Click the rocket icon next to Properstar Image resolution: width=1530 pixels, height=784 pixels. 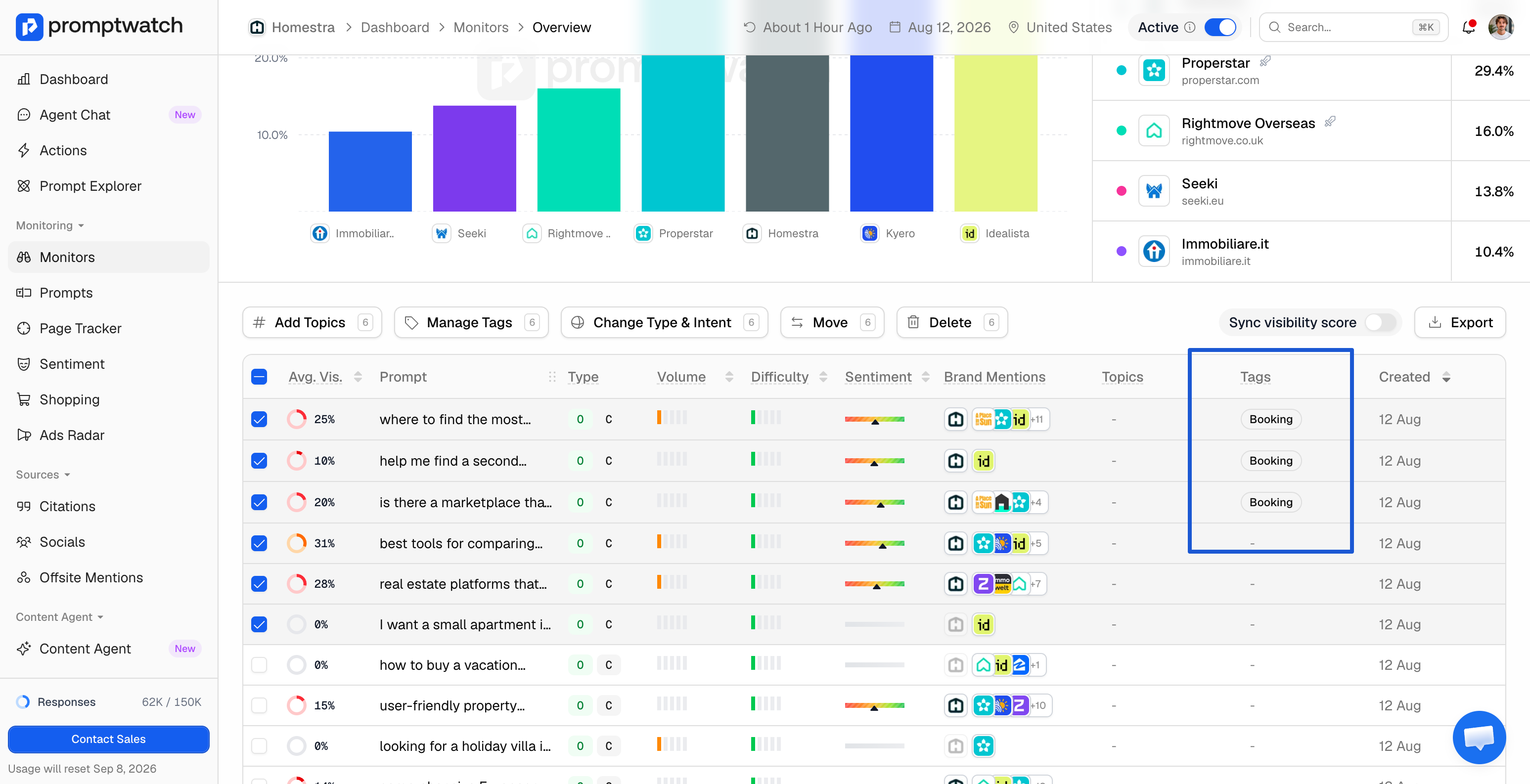1265,61
